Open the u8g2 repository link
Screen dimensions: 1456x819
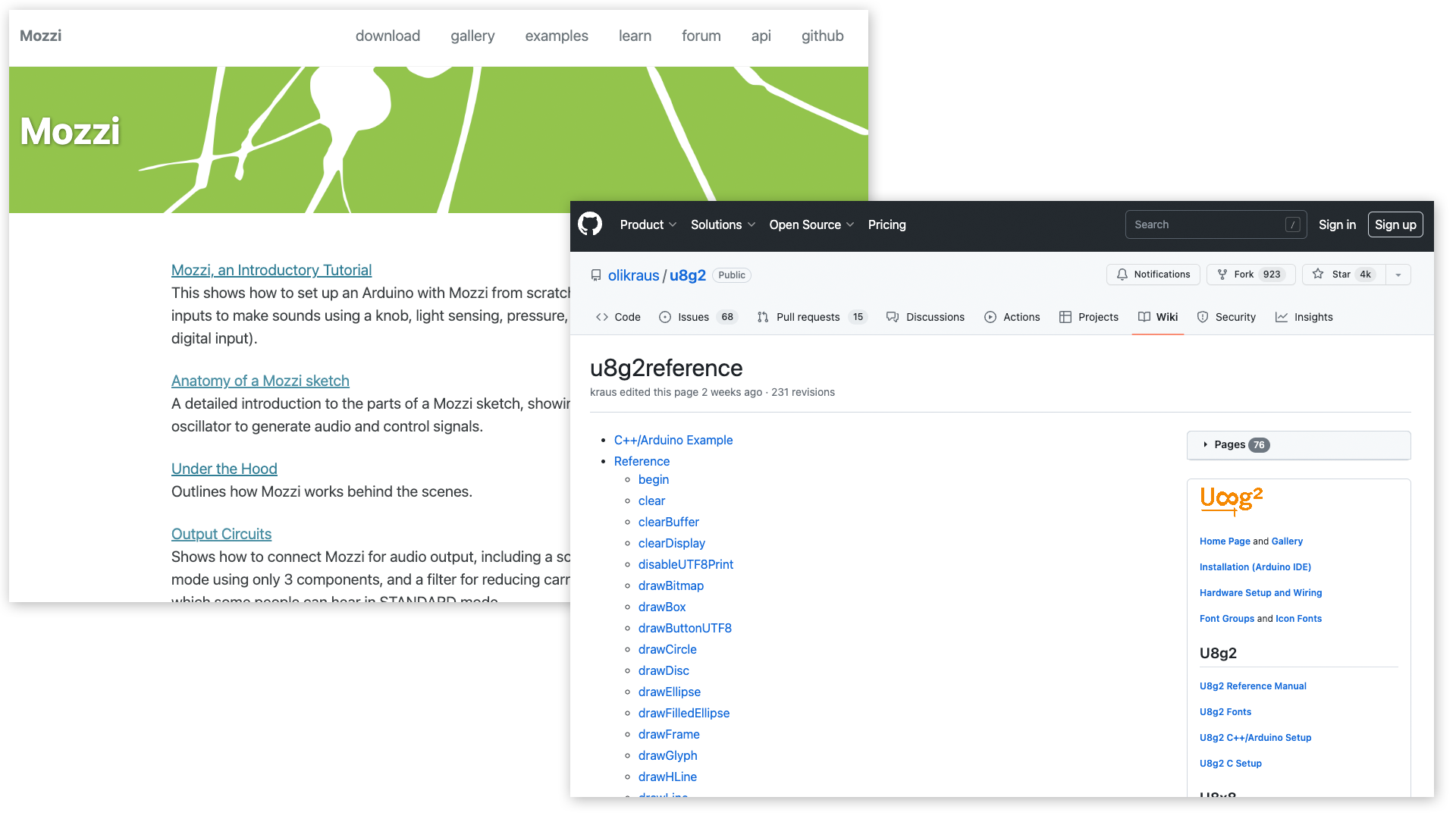pos(688,275)
